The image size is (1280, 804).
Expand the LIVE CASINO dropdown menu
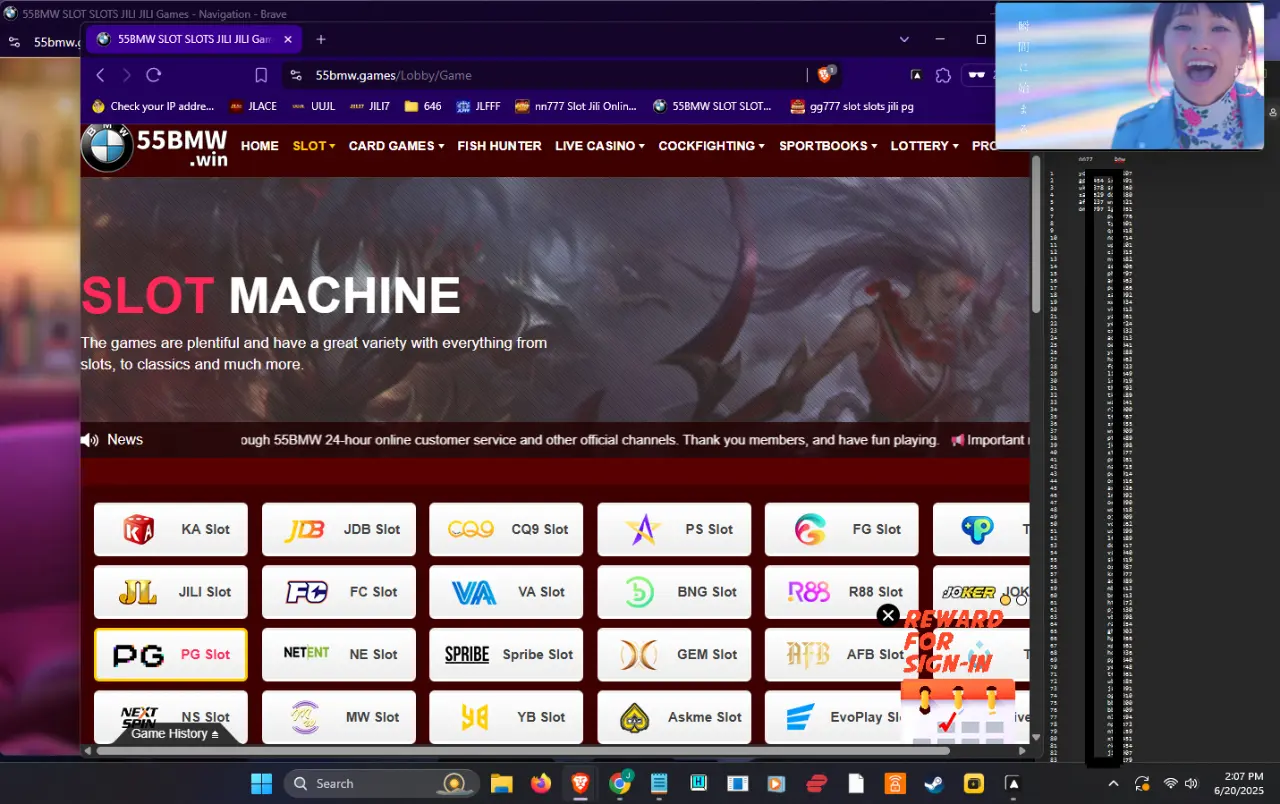click(x=600, y=146)
